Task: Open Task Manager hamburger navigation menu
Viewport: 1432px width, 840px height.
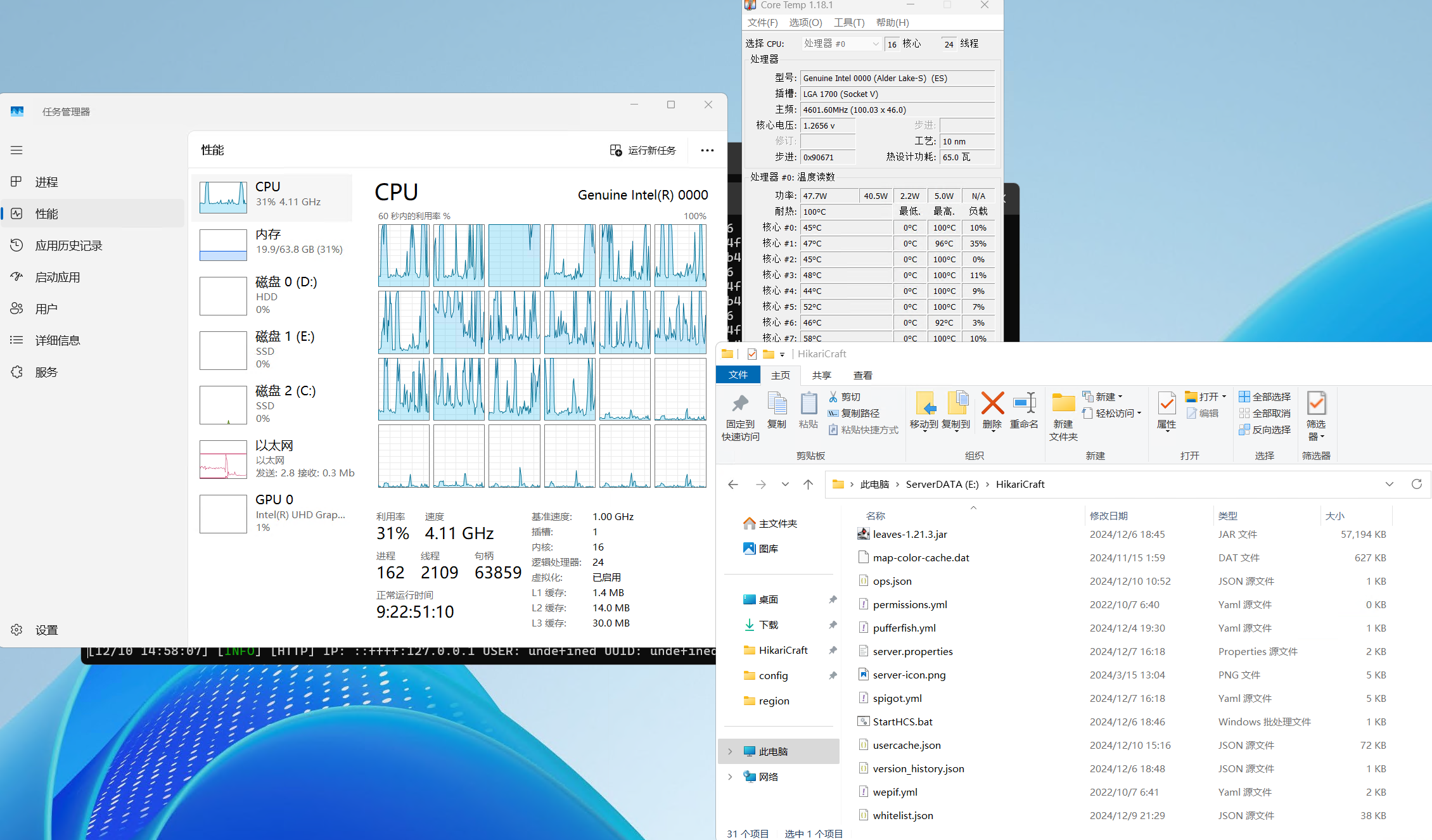Action: 16,150
